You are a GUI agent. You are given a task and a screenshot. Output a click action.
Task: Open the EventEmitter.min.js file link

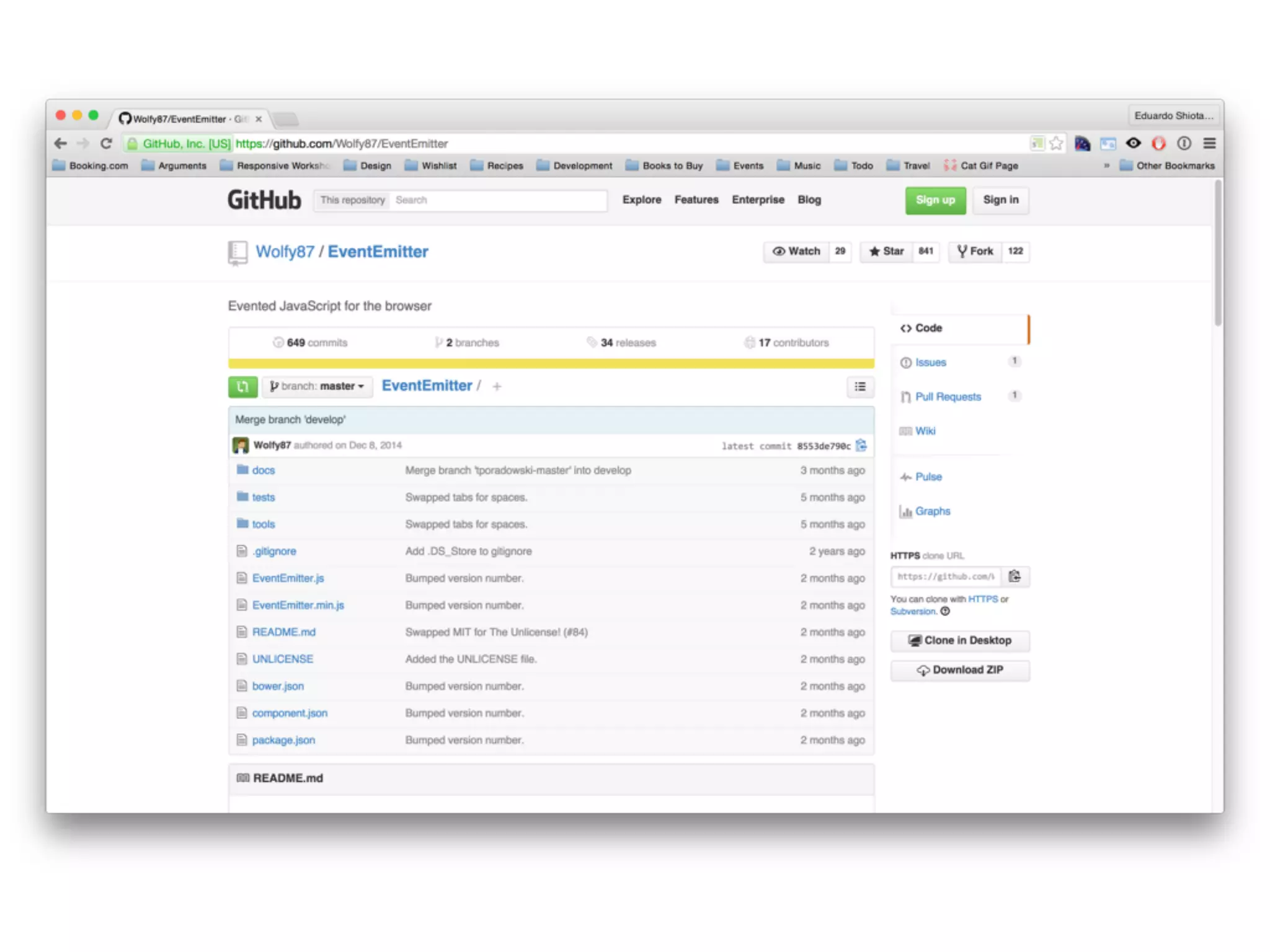298,605
